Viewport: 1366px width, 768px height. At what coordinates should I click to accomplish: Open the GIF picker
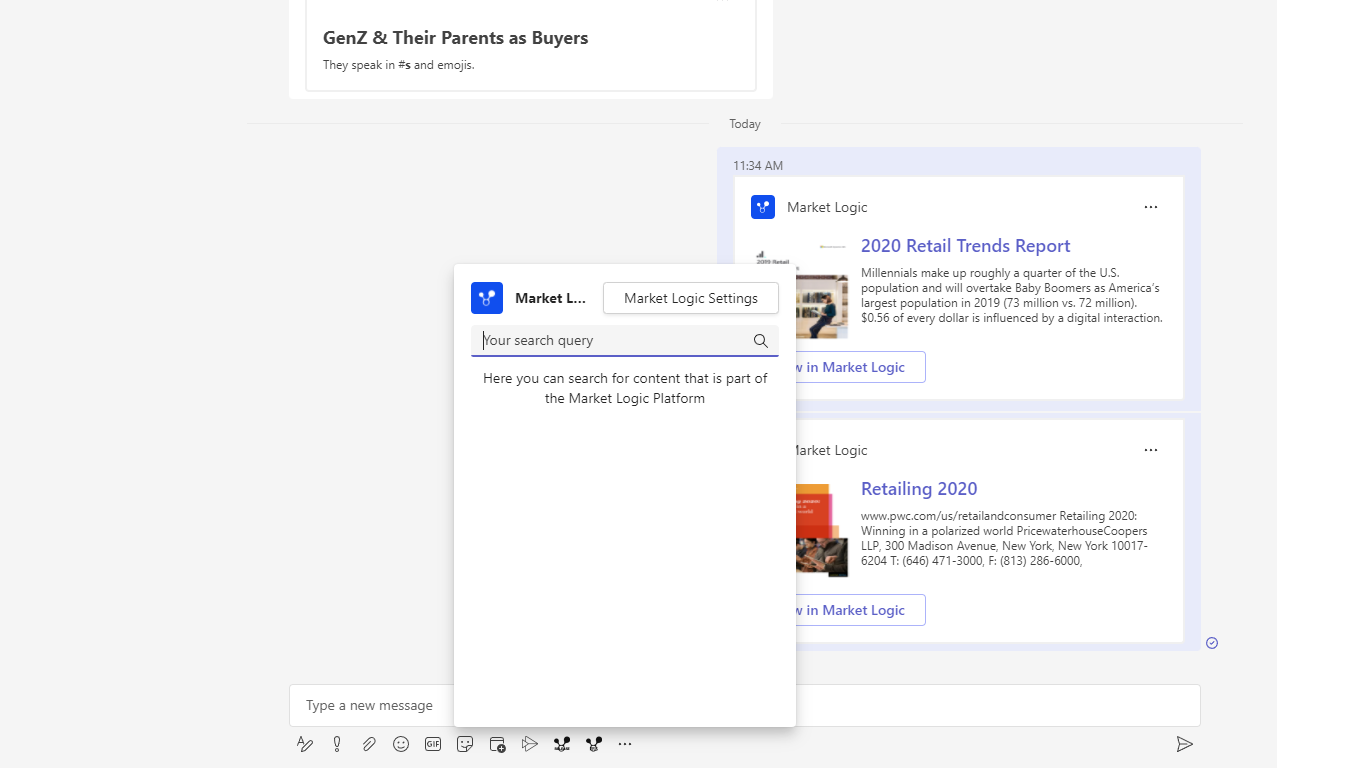click(x=433, y=744)
